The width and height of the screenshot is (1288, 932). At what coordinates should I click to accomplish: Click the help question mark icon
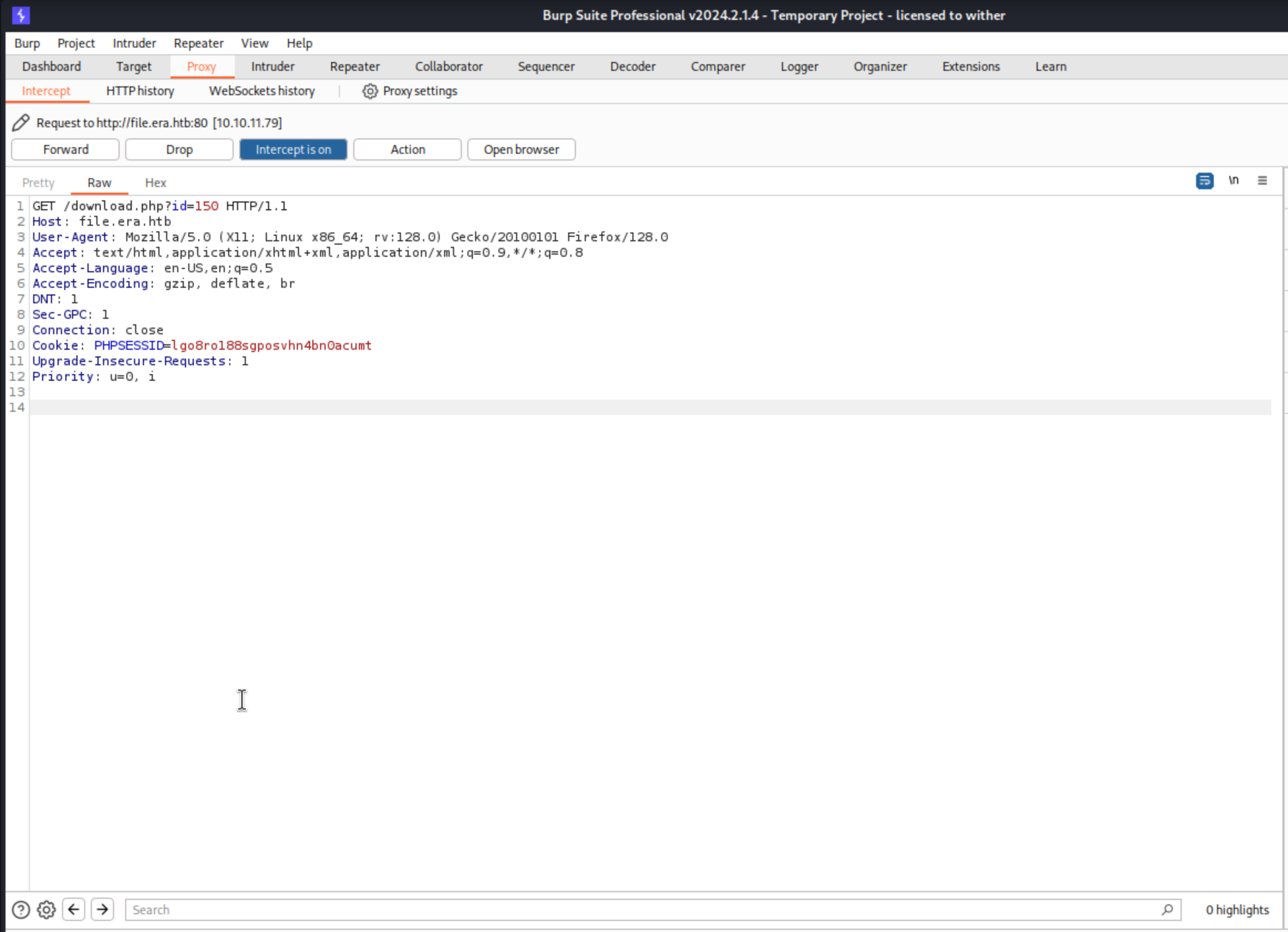tap(21, 910)
